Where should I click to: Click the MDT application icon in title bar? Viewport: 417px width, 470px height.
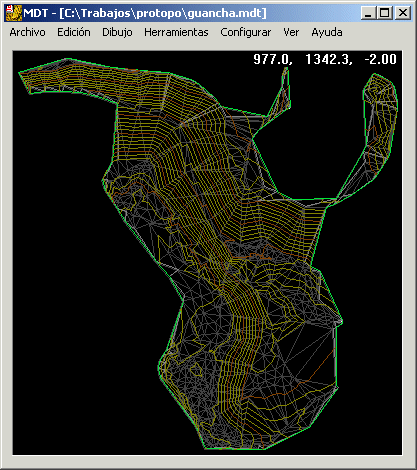(14, 13)
